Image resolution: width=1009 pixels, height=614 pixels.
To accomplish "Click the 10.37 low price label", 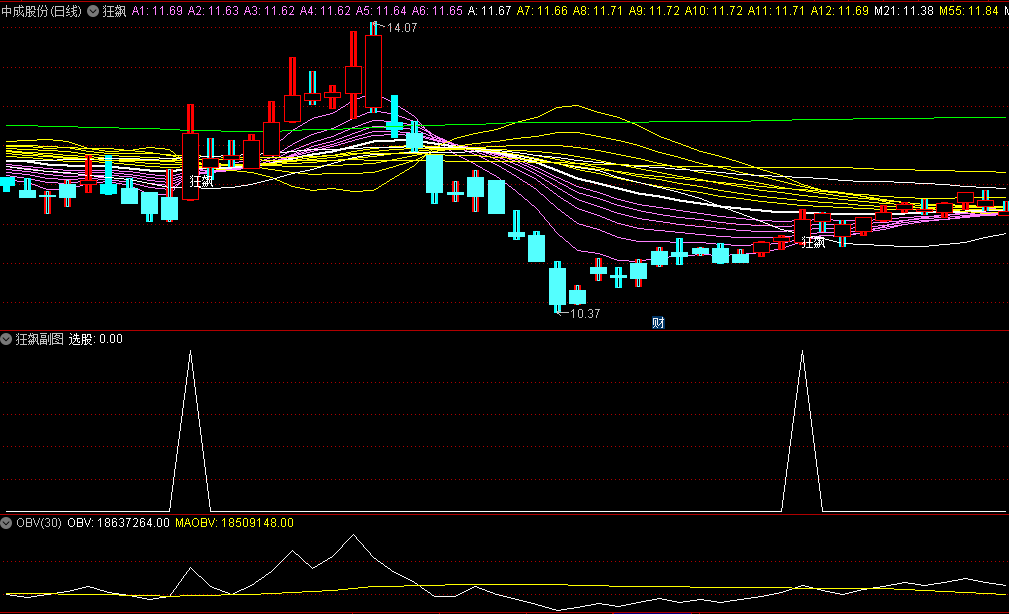I will (x=585, y=313).
